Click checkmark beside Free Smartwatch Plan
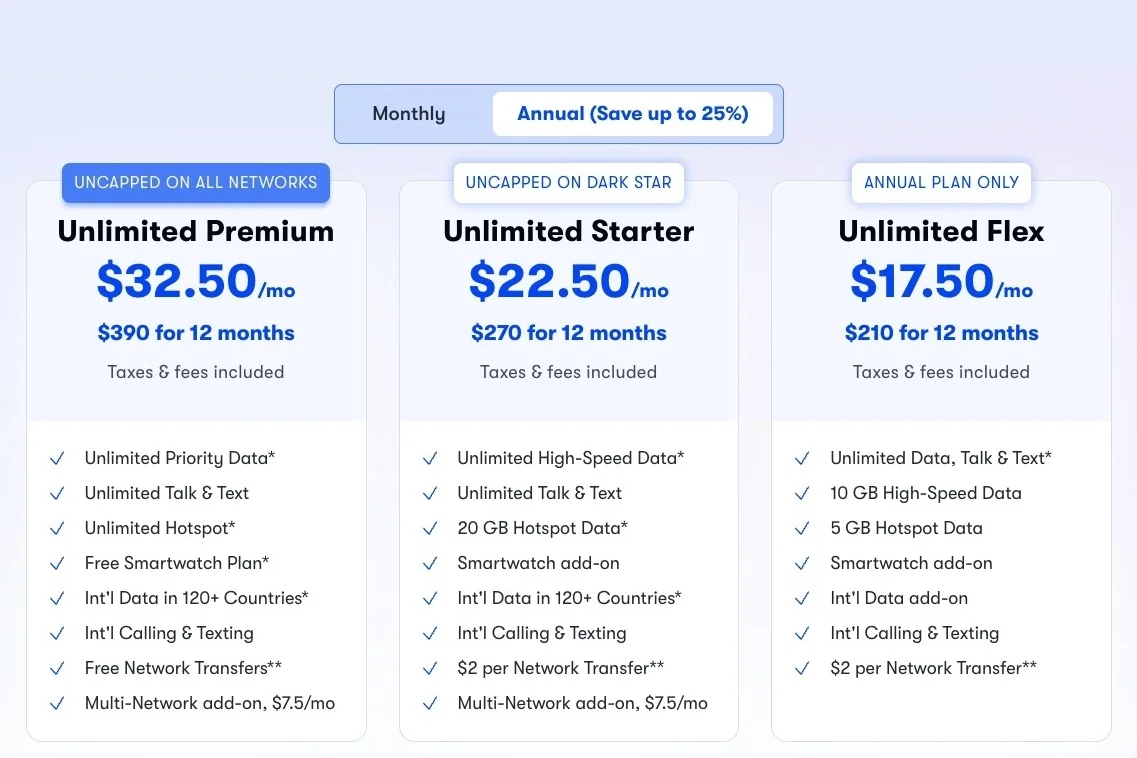Viewport: 1137px width, 758px height. [57, 564]
